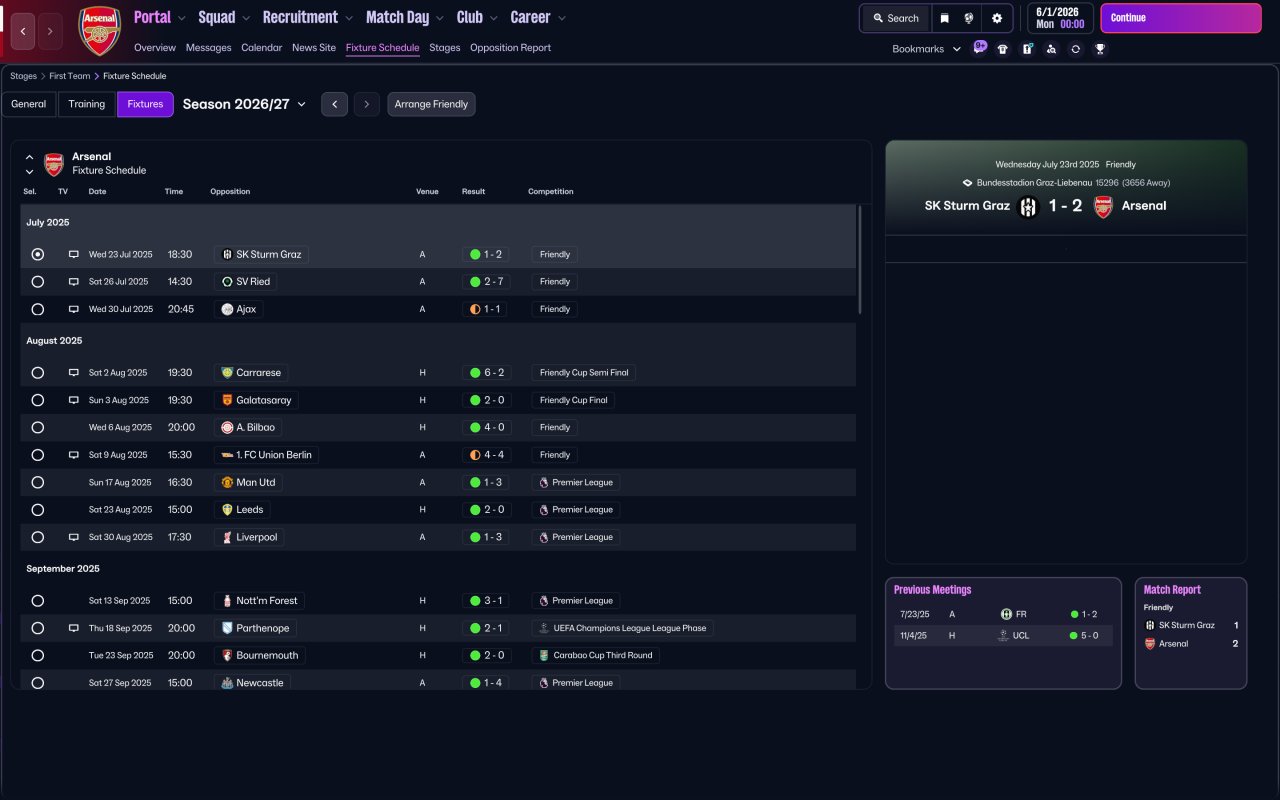Click the scouting search icon in the bookmarks bar
The image size is (1280, 800).
tap(1051, 49)
